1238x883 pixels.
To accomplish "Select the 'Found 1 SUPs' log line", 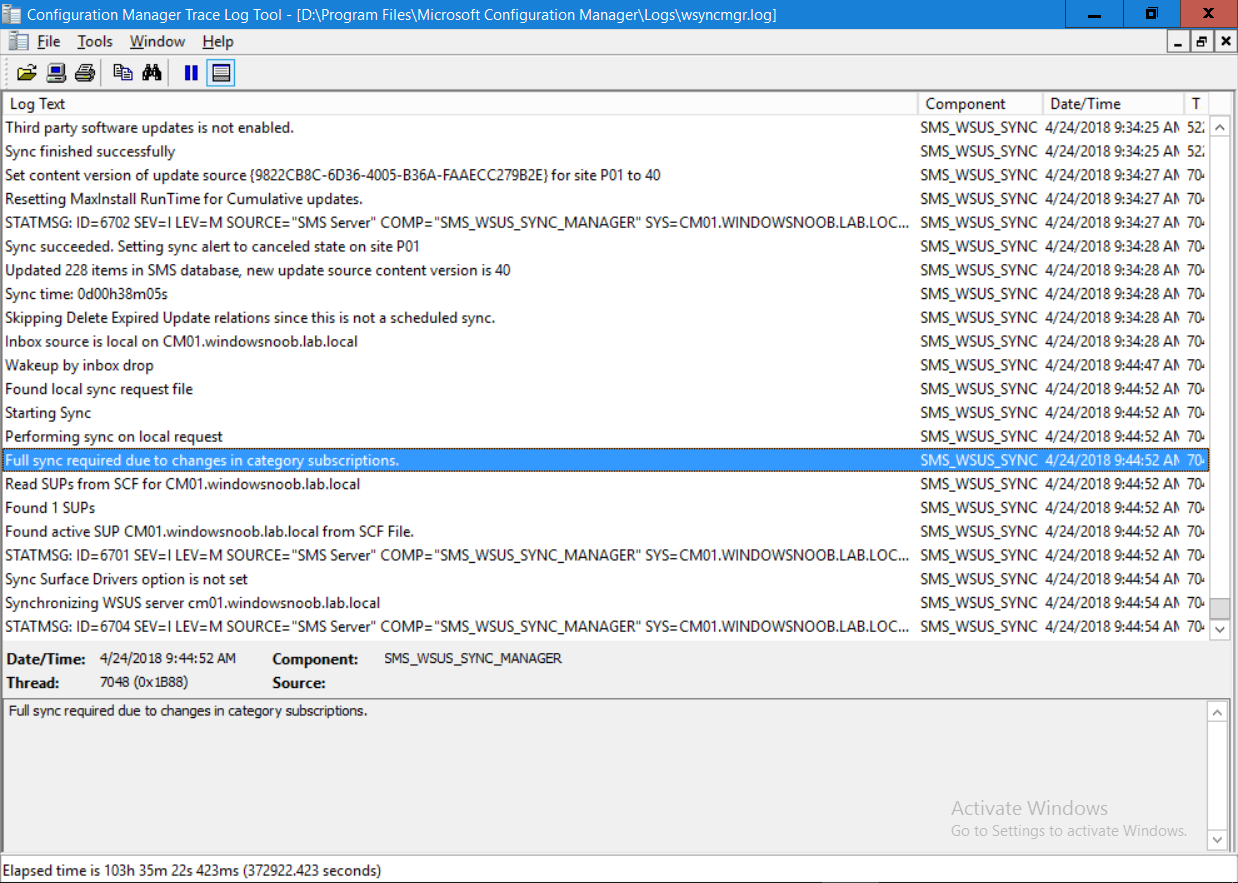I will tap(606, 508).
